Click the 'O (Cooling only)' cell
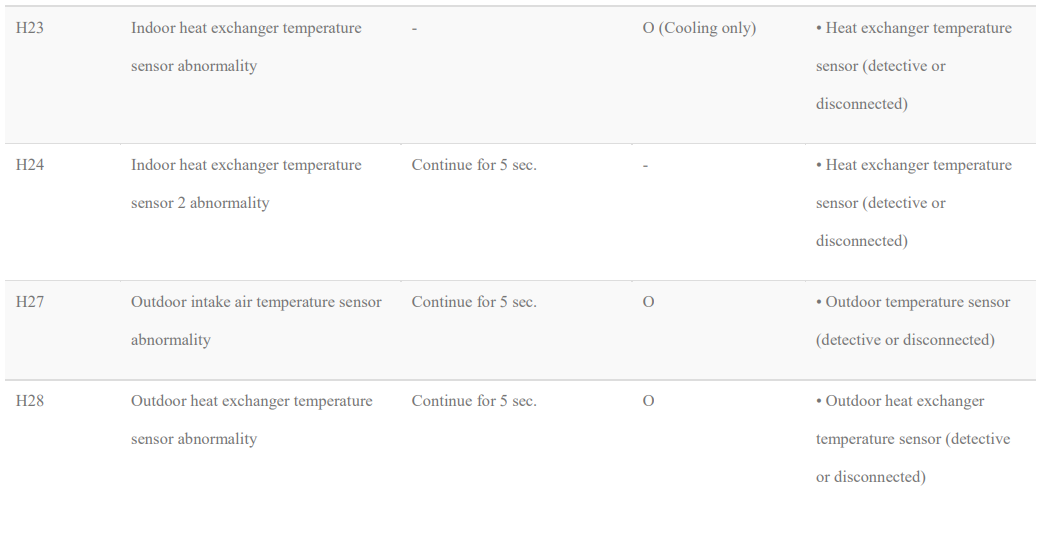Viewport: 1041px width, 553px height. (699, 29)
